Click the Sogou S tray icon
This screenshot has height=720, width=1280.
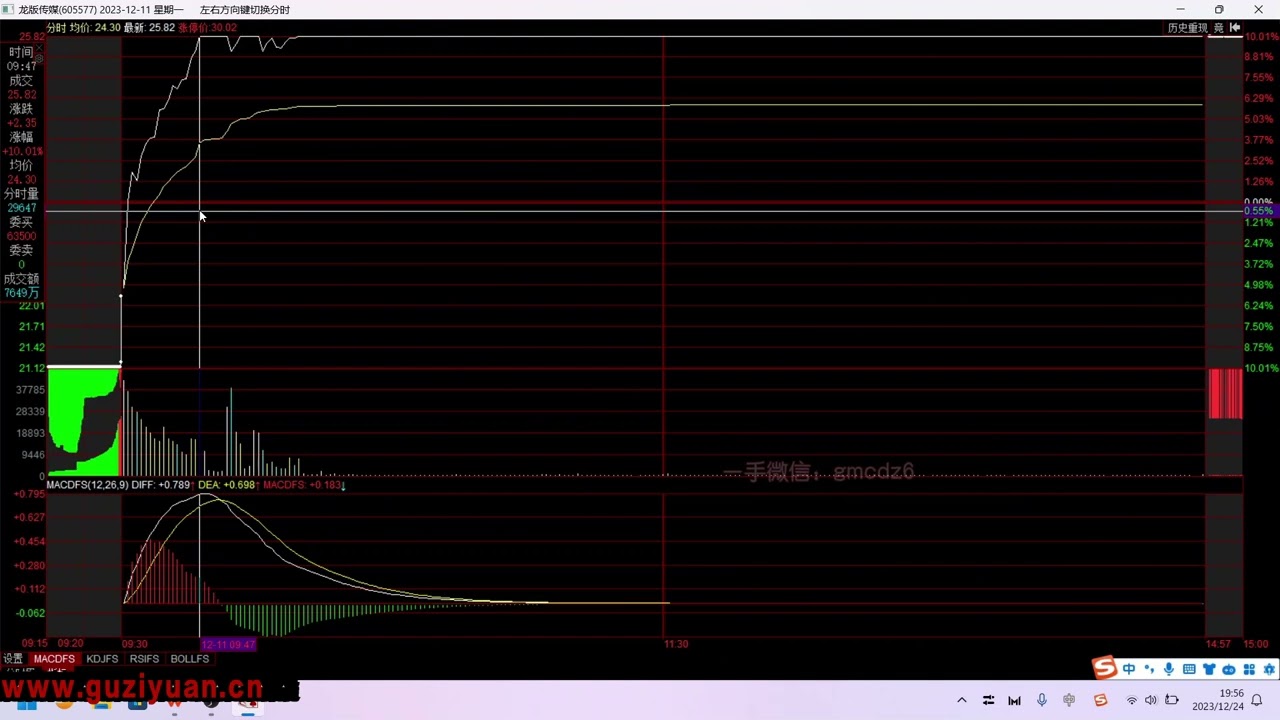tap(1101, 700)
